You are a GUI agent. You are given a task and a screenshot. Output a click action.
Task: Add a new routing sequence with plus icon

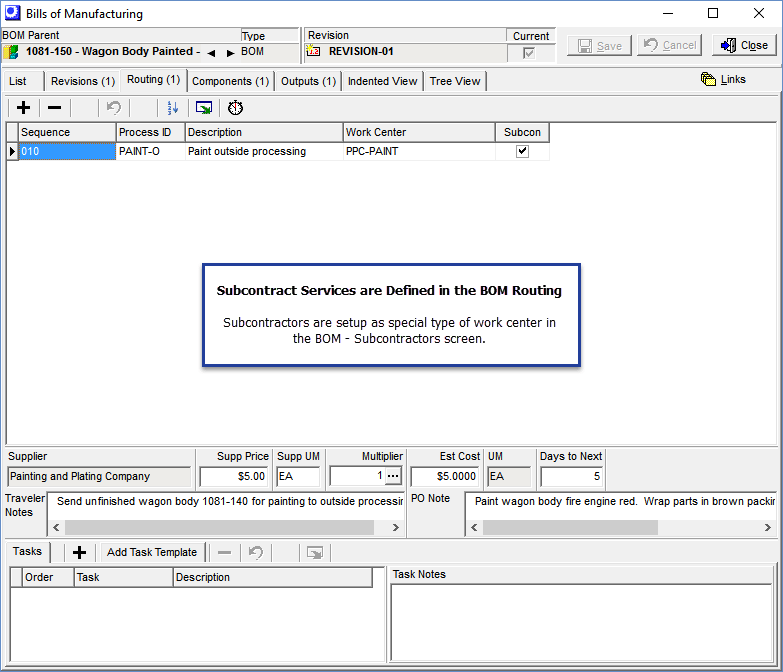tap(23, 108)
